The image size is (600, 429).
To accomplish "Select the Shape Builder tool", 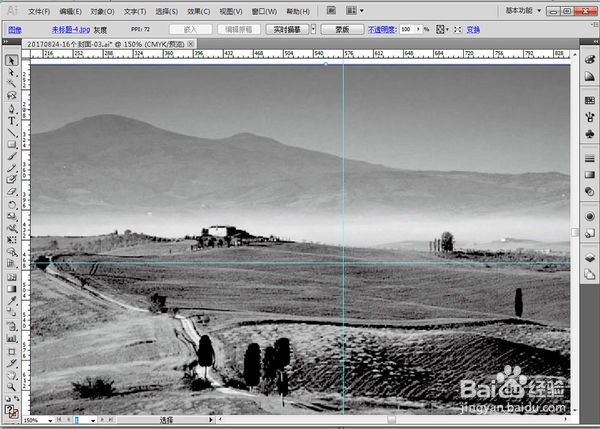I will pyautogui.click(x=11, y=252).
